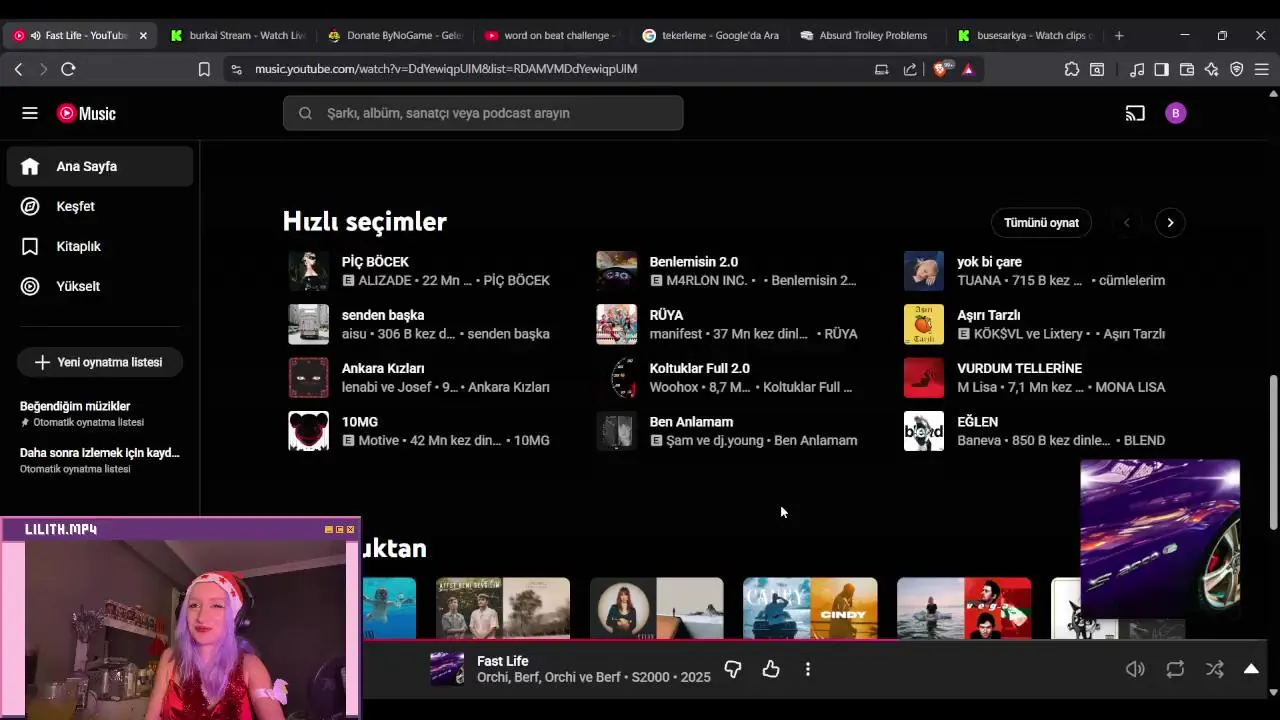Open the purple account avatar
Viewport: 1280px width, 720px height.
(1176, 113)
